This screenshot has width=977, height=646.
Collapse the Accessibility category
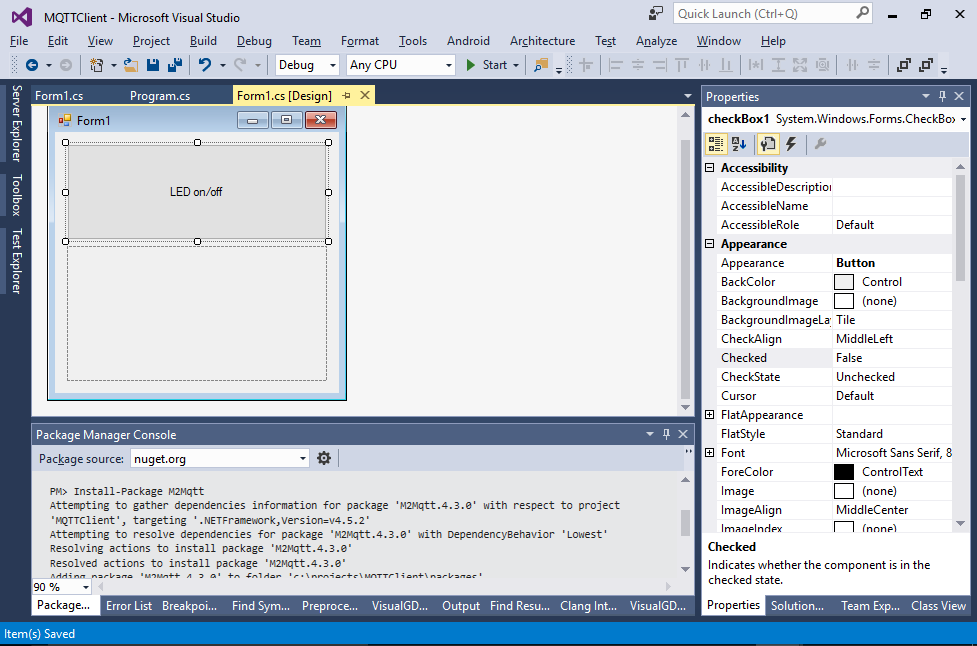(x=710, y=168)
